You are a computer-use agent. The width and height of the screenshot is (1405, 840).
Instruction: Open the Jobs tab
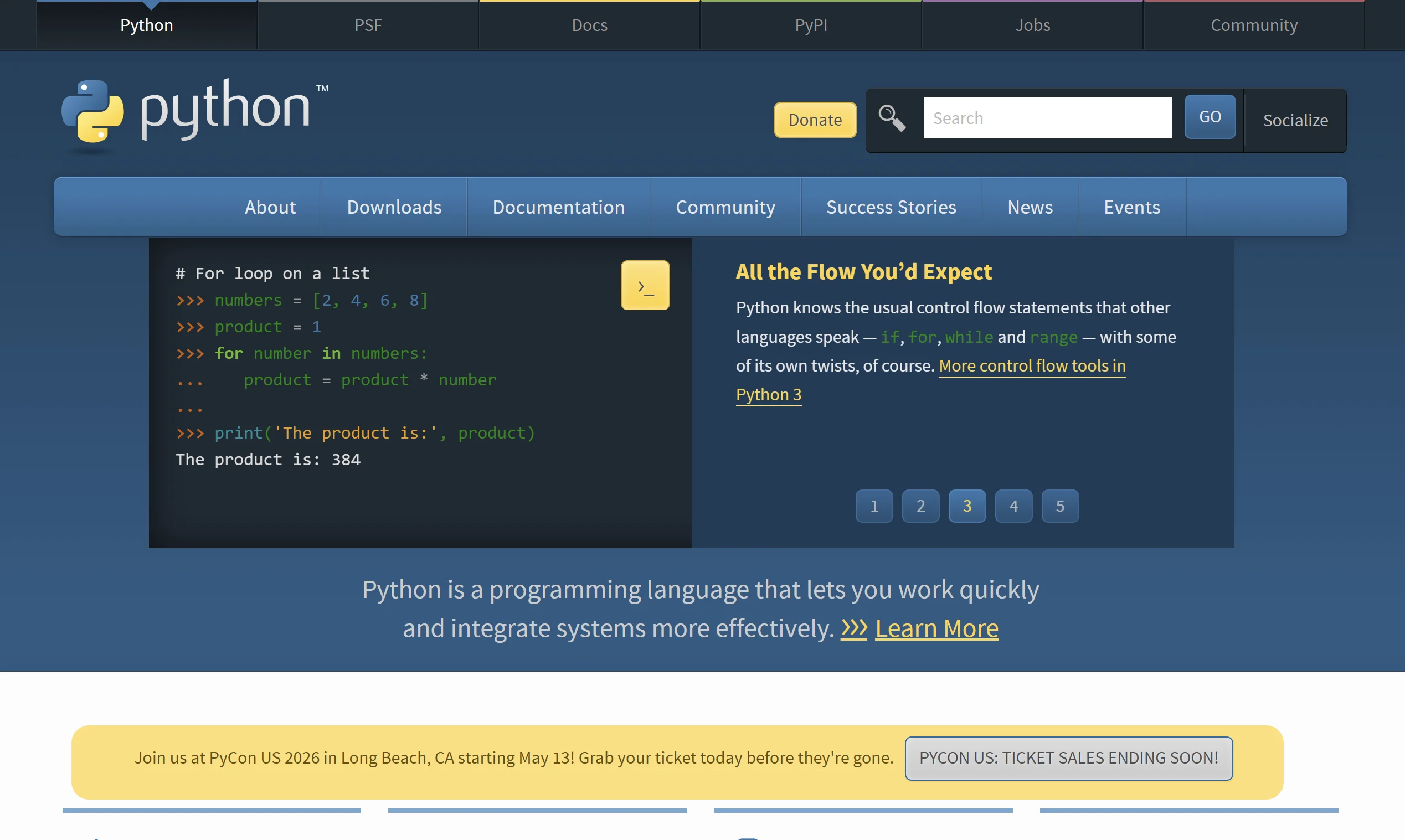[1032, 25]
